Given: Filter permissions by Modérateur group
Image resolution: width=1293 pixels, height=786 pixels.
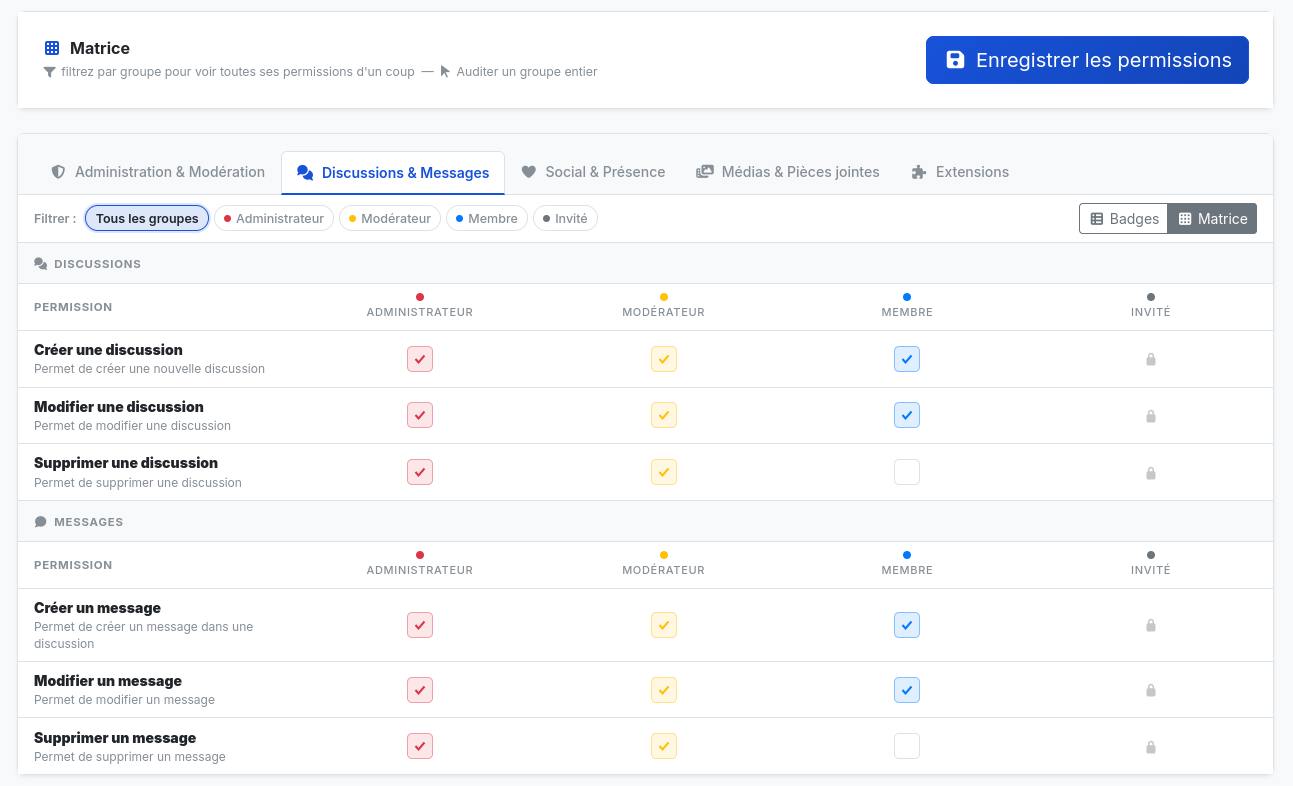Looking at the screenshot, I should [389, 217].
